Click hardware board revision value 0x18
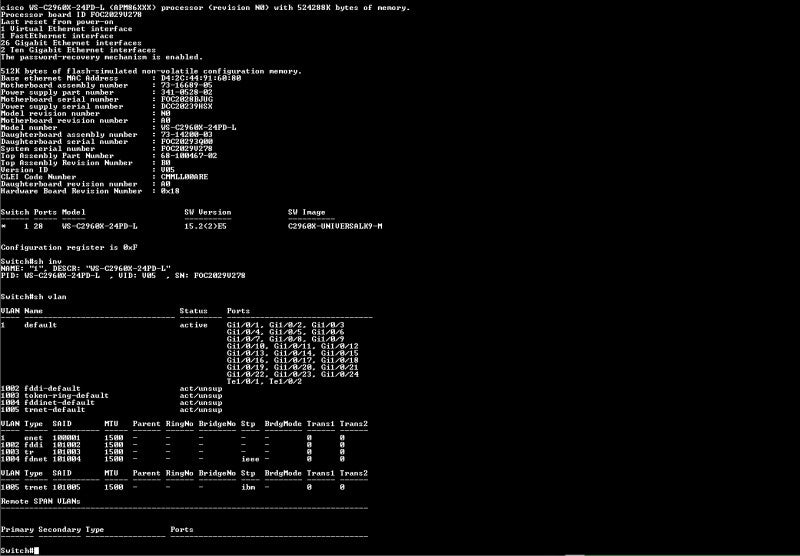The height and width of the screenshot is (556, 800). (170, 191)
